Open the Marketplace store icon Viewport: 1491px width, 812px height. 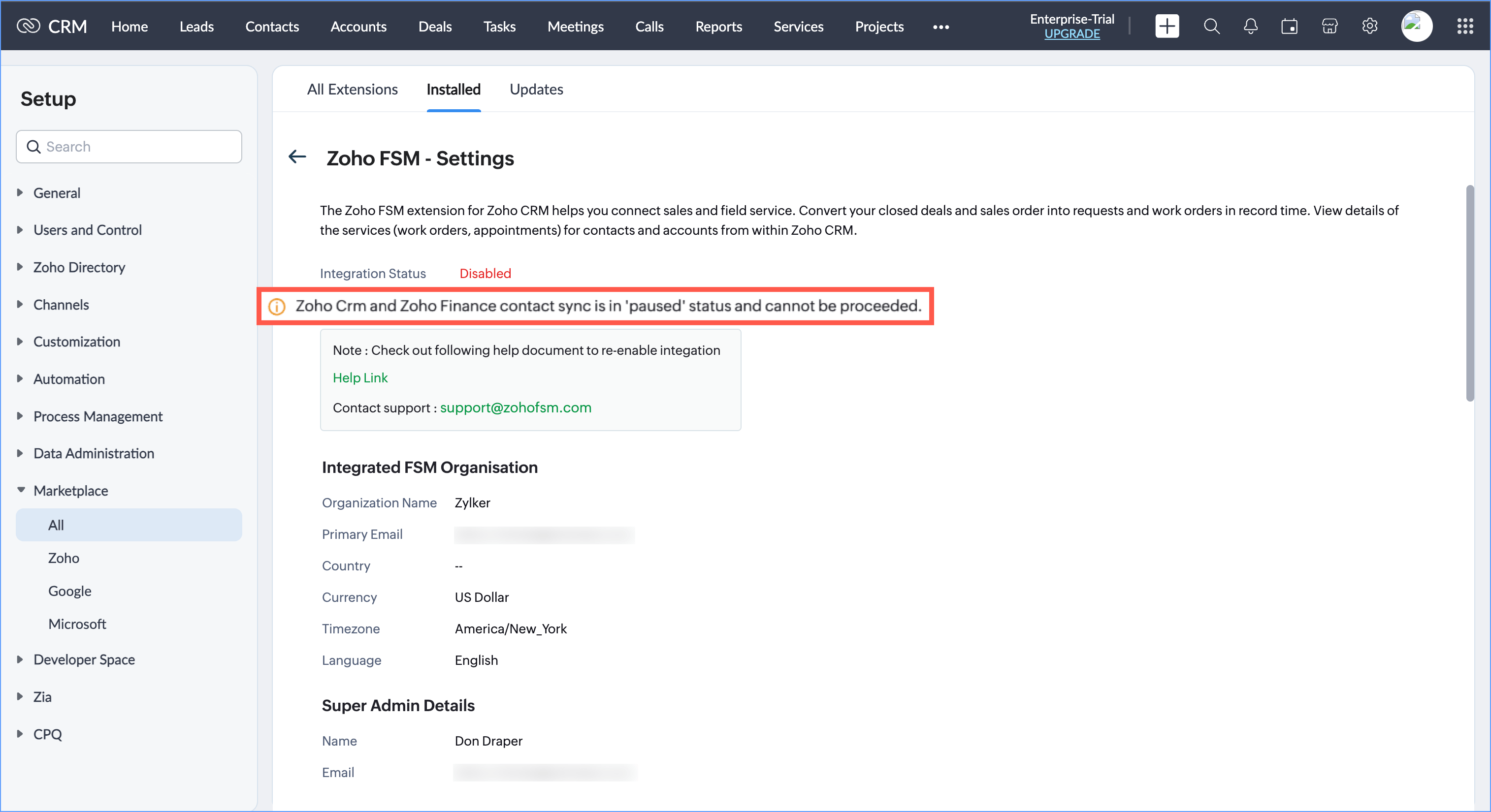point(1329,26)
